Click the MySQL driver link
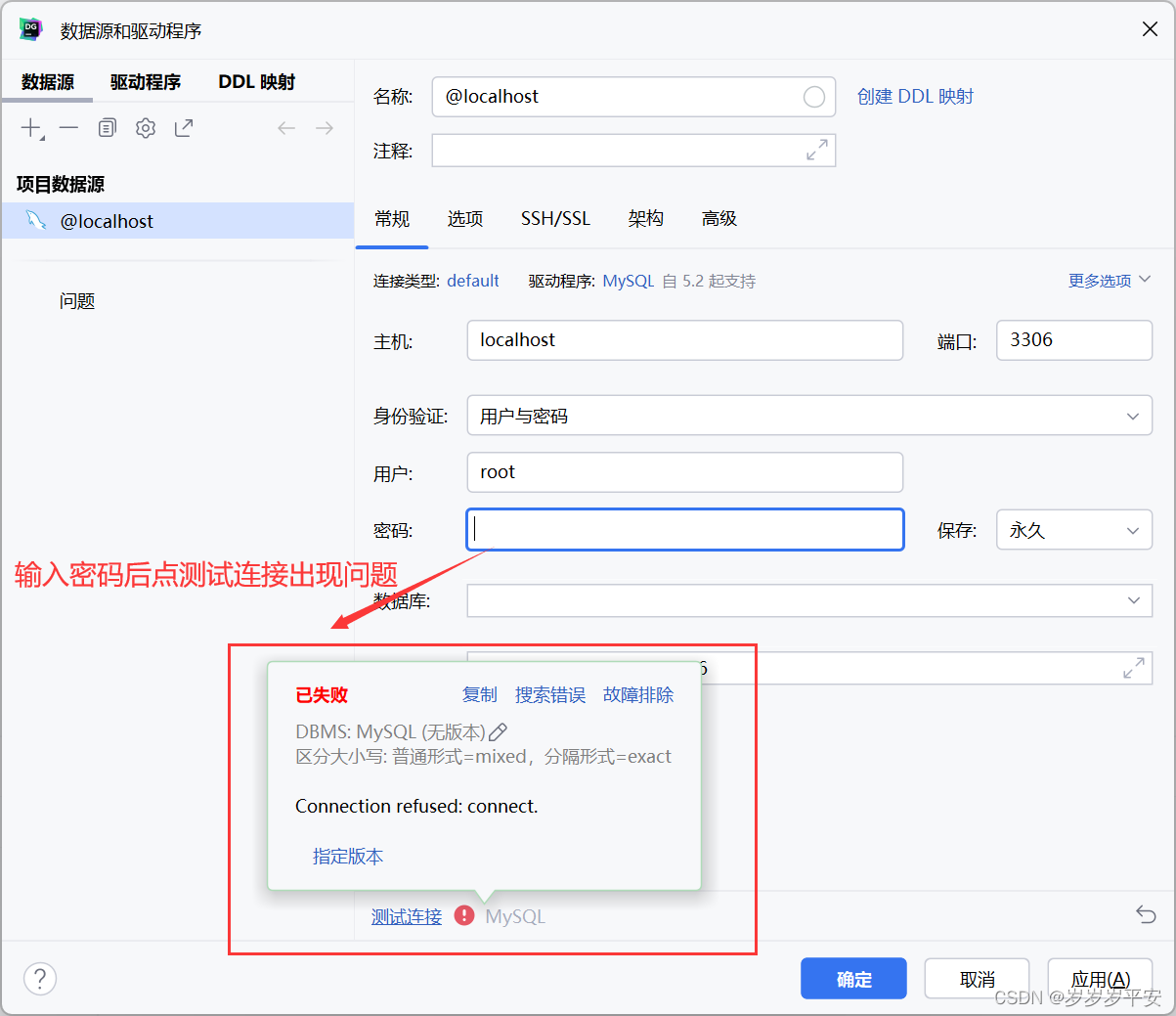 tap(629, 281)
